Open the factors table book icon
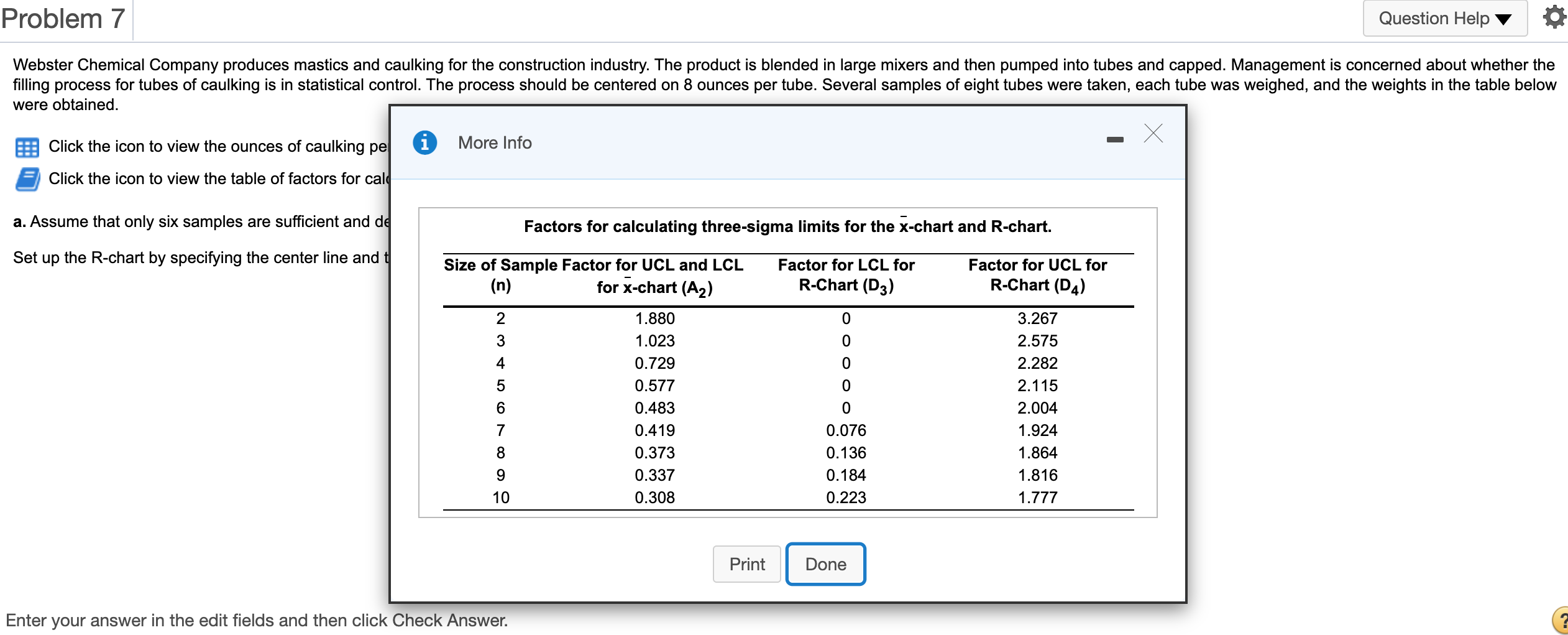 [x=27, y=178]
